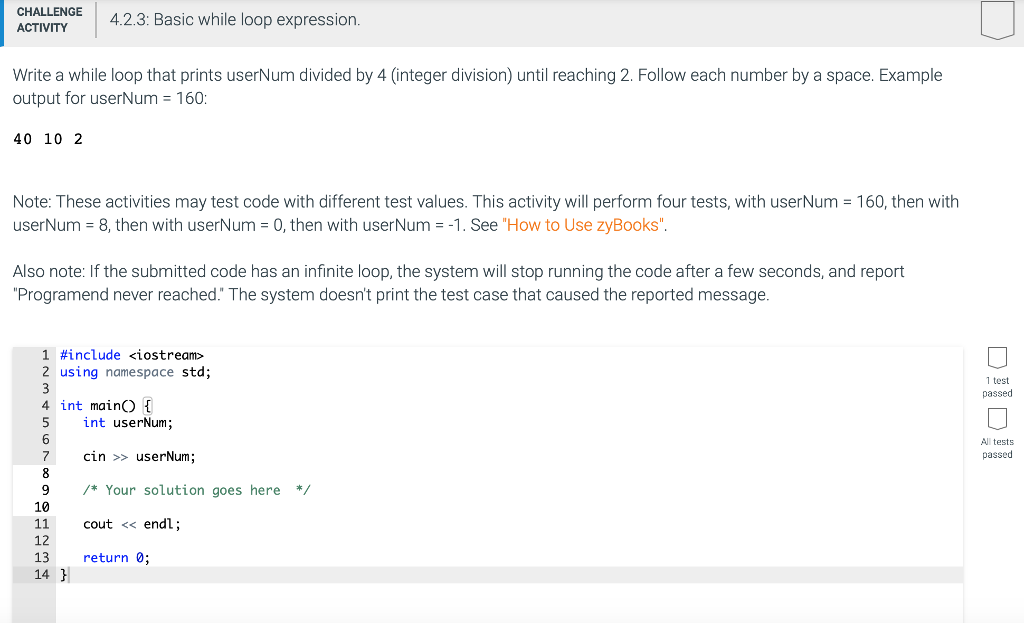Select the '1 test passed' badge icon
Viewport: 1024px width, 623px height.
coord(997,358)
